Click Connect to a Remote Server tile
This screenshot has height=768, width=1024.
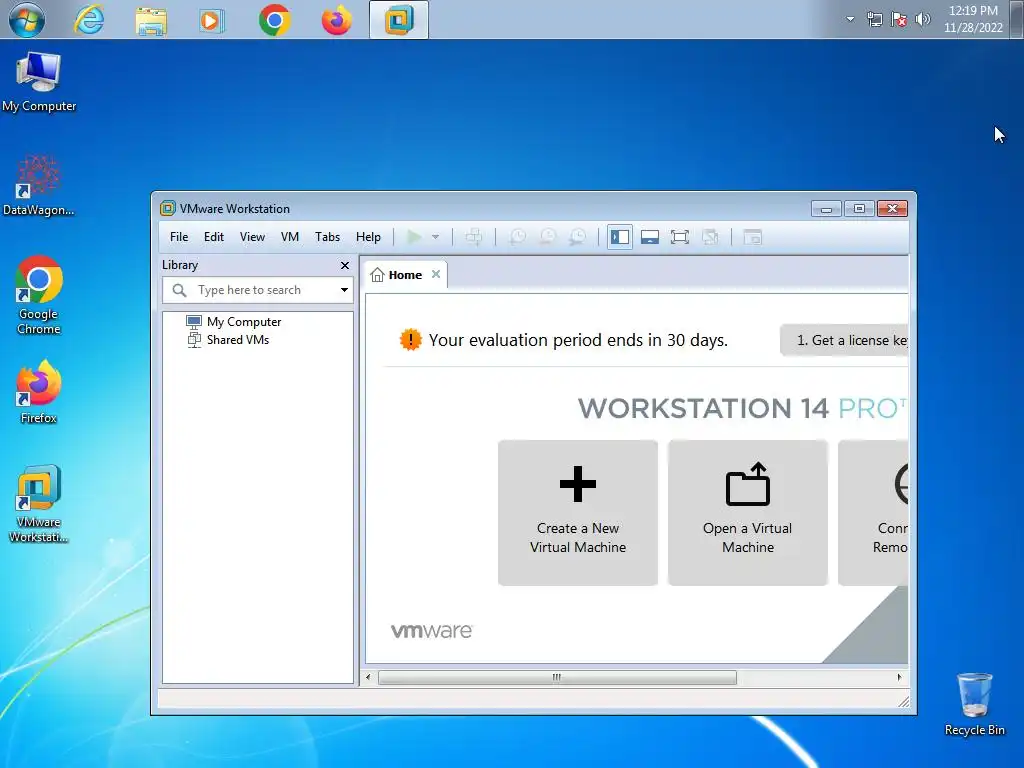point(873,513)
